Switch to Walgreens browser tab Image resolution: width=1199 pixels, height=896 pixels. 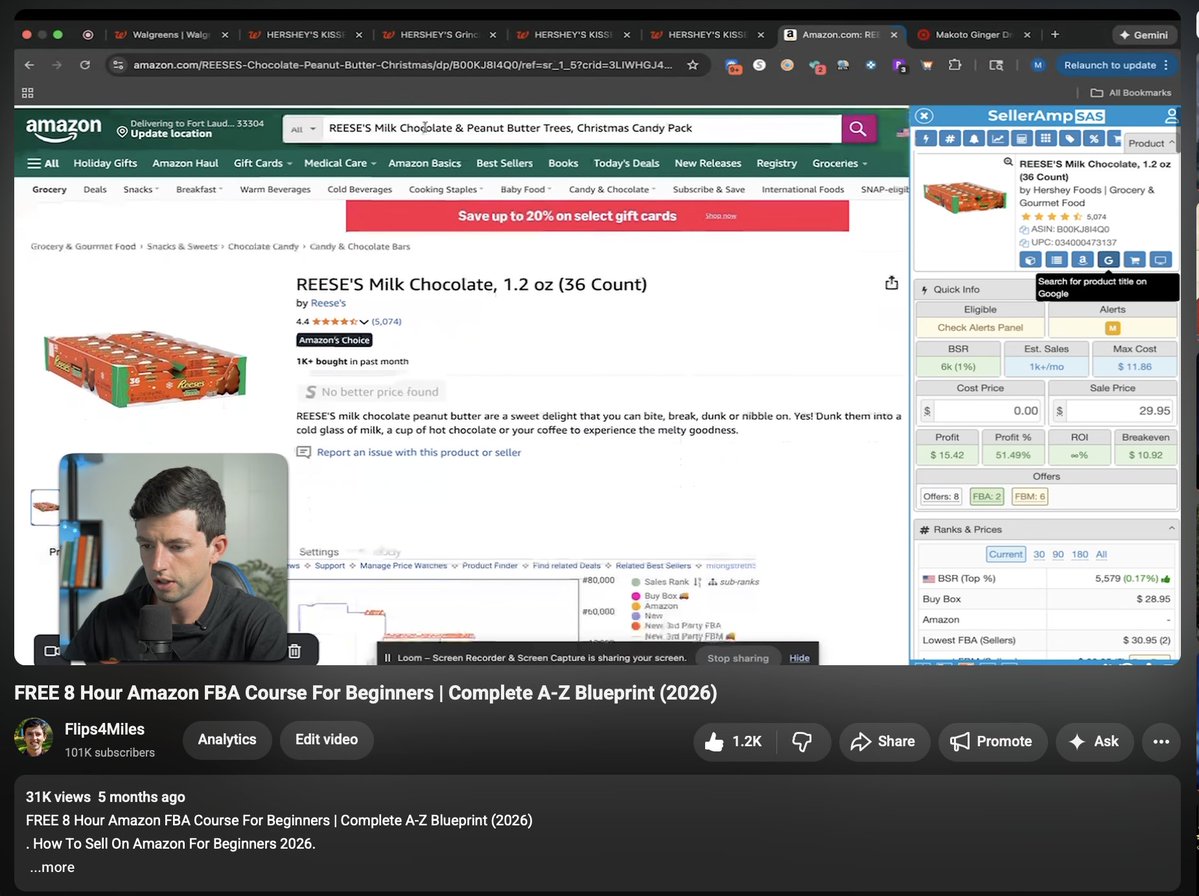point(171,34)
